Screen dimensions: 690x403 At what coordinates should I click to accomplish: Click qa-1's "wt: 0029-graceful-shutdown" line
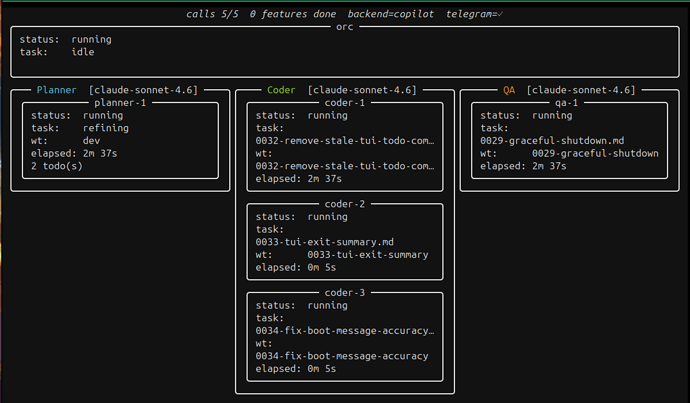[x=569, y=154]
